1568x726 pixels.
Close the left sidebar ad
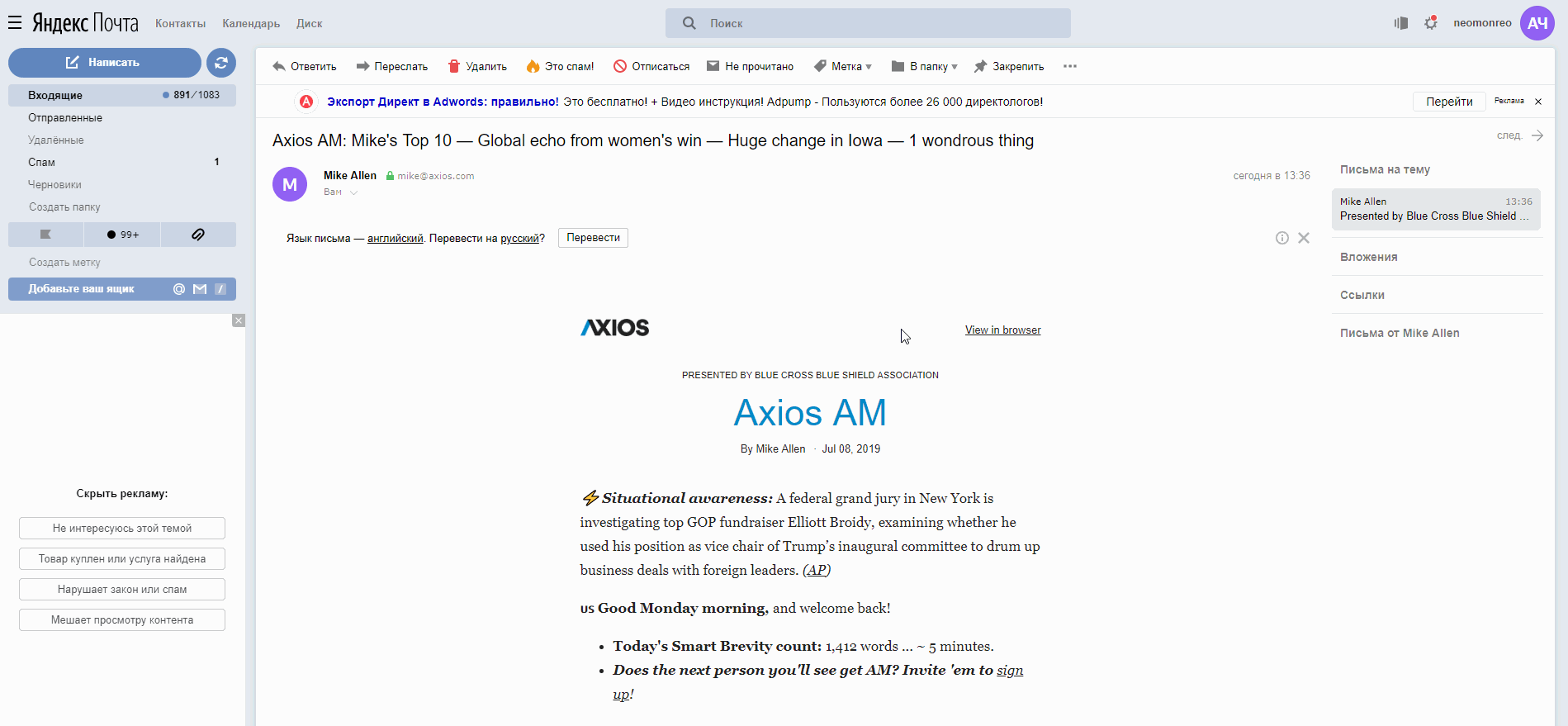point(239,320)
